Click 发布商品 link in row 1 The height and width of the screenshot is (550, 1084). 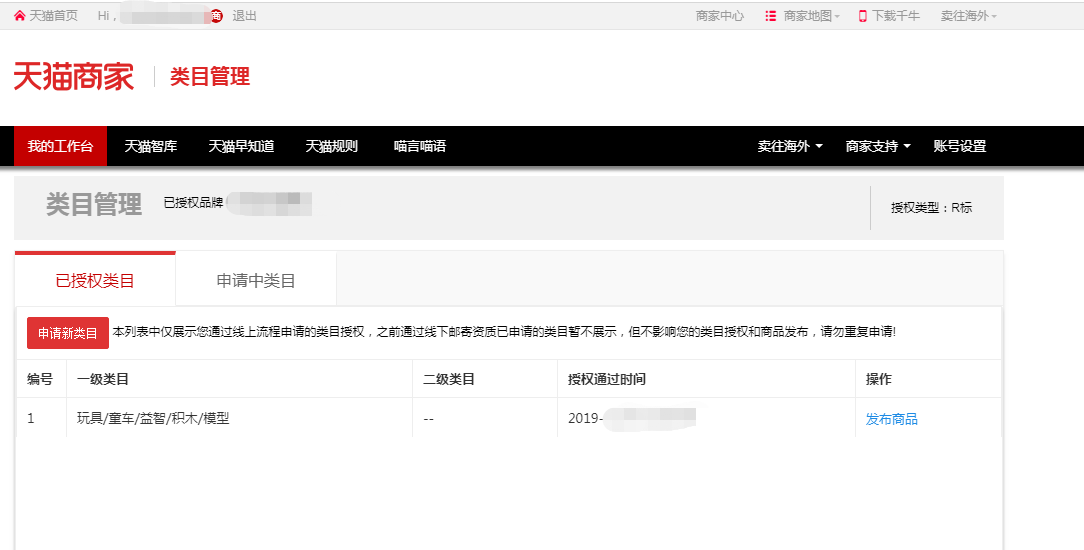coord(891,419)
